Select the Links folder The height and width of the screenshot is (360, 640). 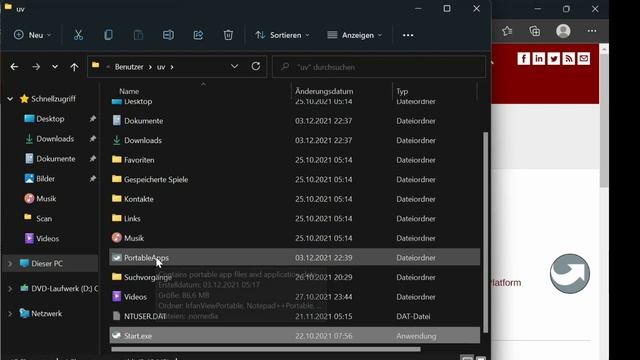click(x=295, y=219)
